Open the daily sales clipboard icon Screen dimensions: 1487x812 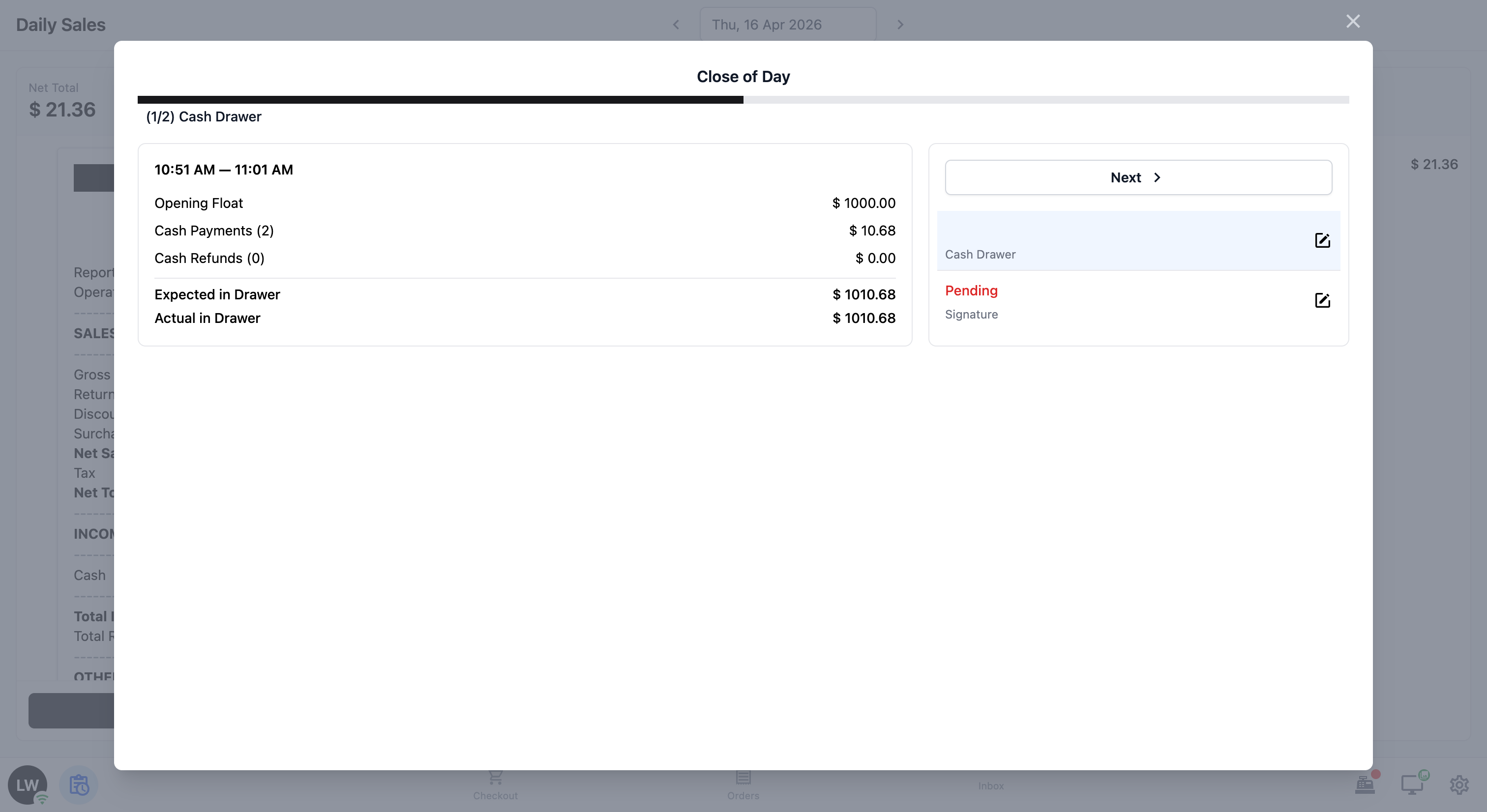[79, 785]
